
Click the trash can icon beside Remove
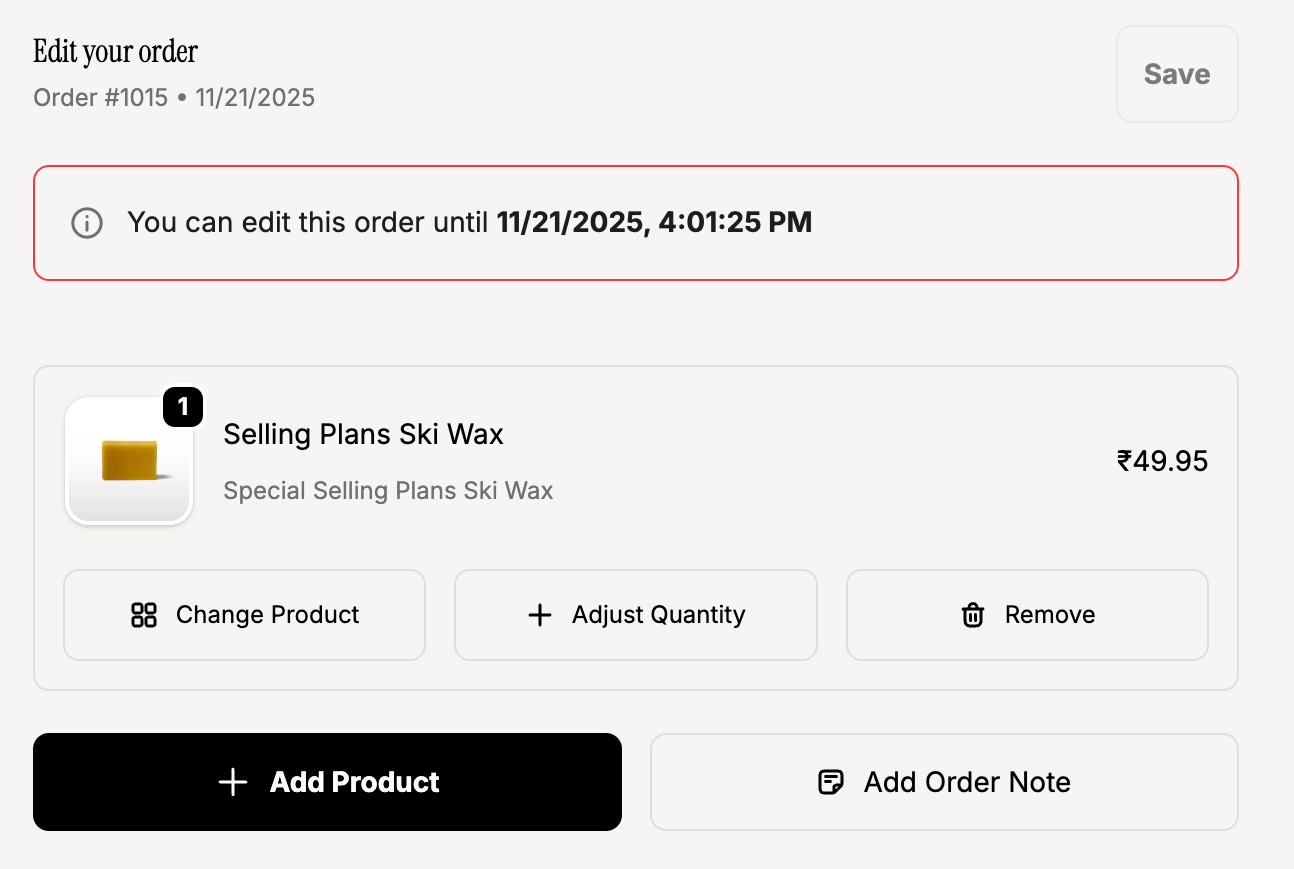point(972,615)
